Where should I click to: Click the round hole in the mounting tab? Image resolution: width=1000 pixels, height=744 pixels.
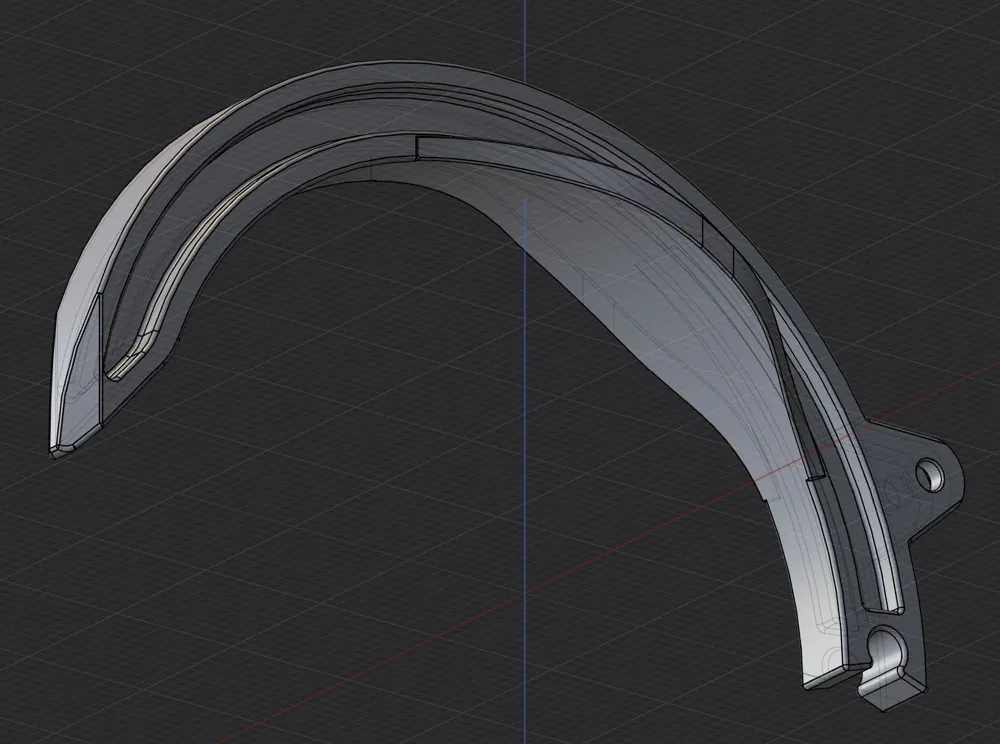pyautogui.click(x=930, y=474)
